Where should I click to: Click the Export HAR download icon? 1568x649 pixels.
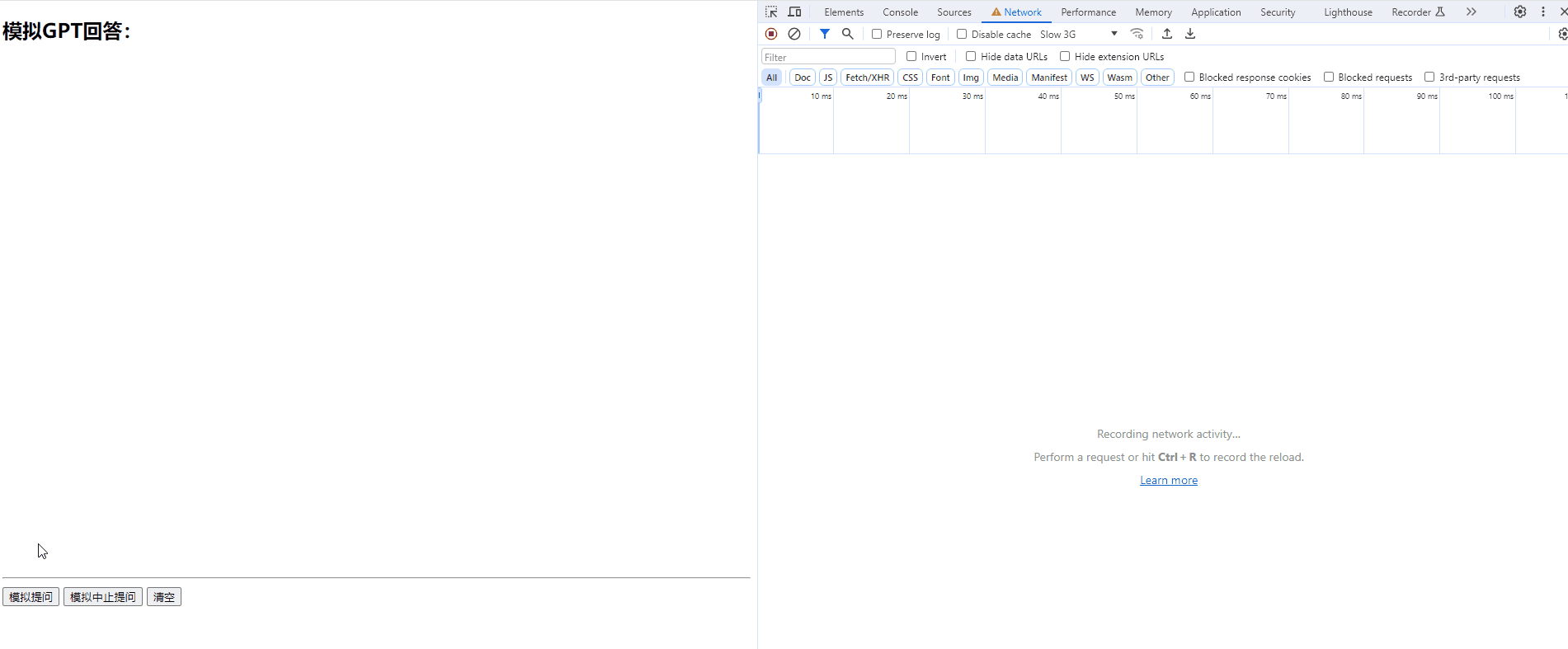(1190, 34)
